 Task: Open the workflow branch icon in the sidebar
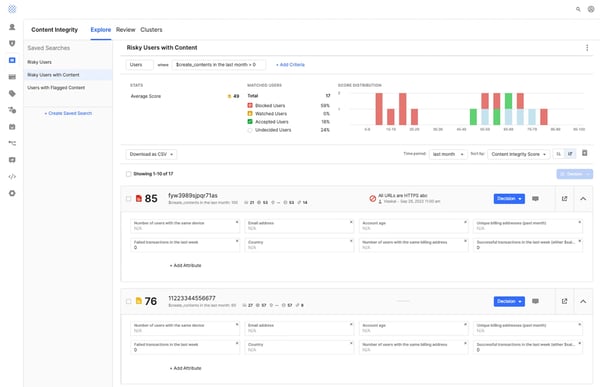tap(12, 143)
